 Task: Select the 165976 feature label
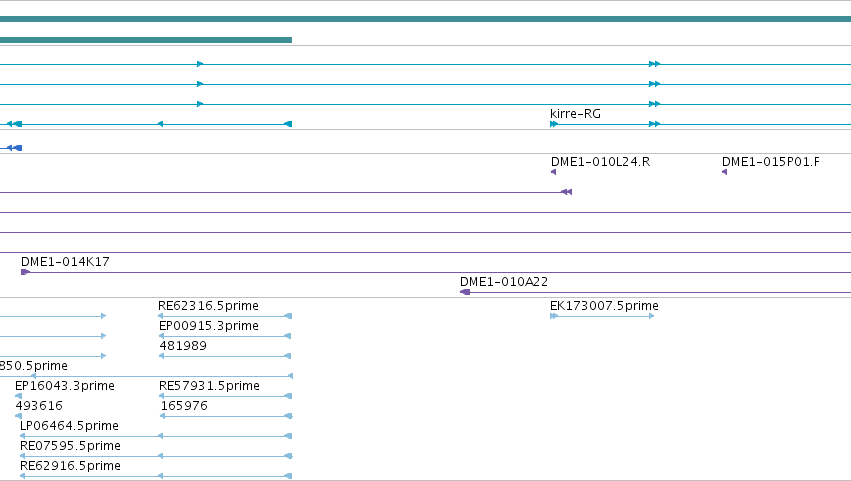click(184, 406)
